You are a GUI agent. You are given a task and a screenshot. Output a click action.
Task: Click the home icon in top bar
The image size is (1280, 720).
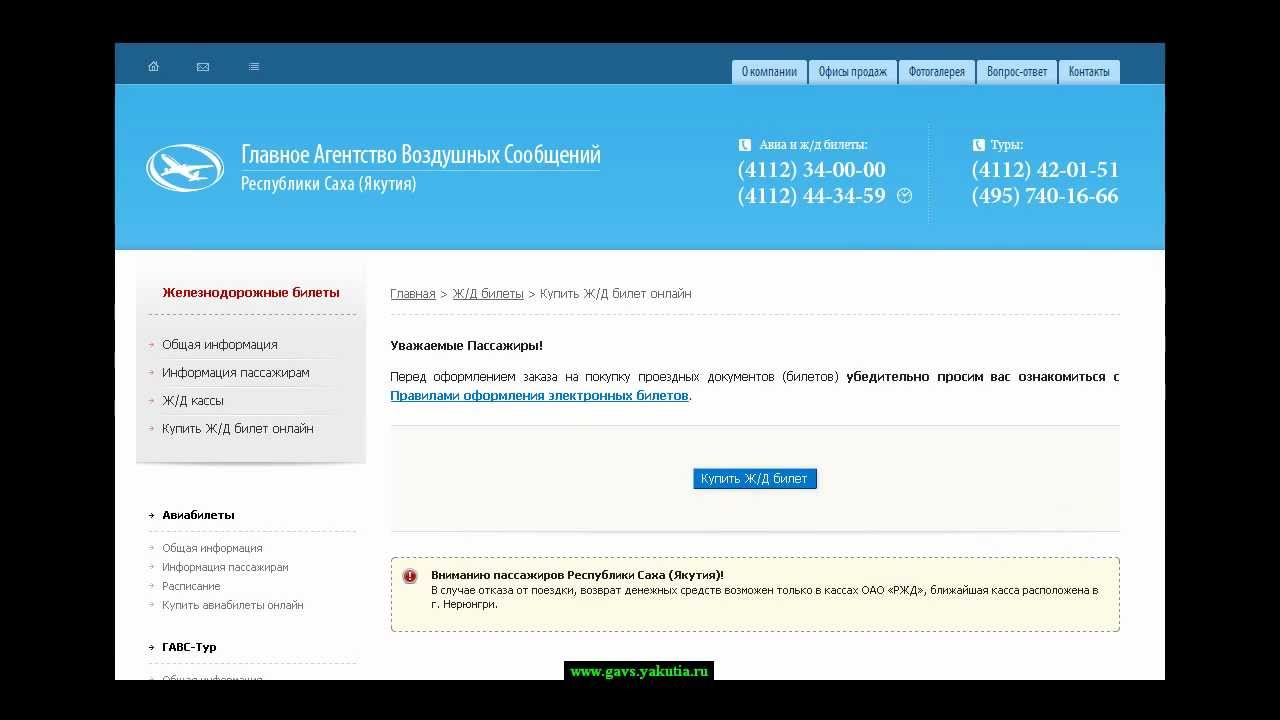(153, 67)
